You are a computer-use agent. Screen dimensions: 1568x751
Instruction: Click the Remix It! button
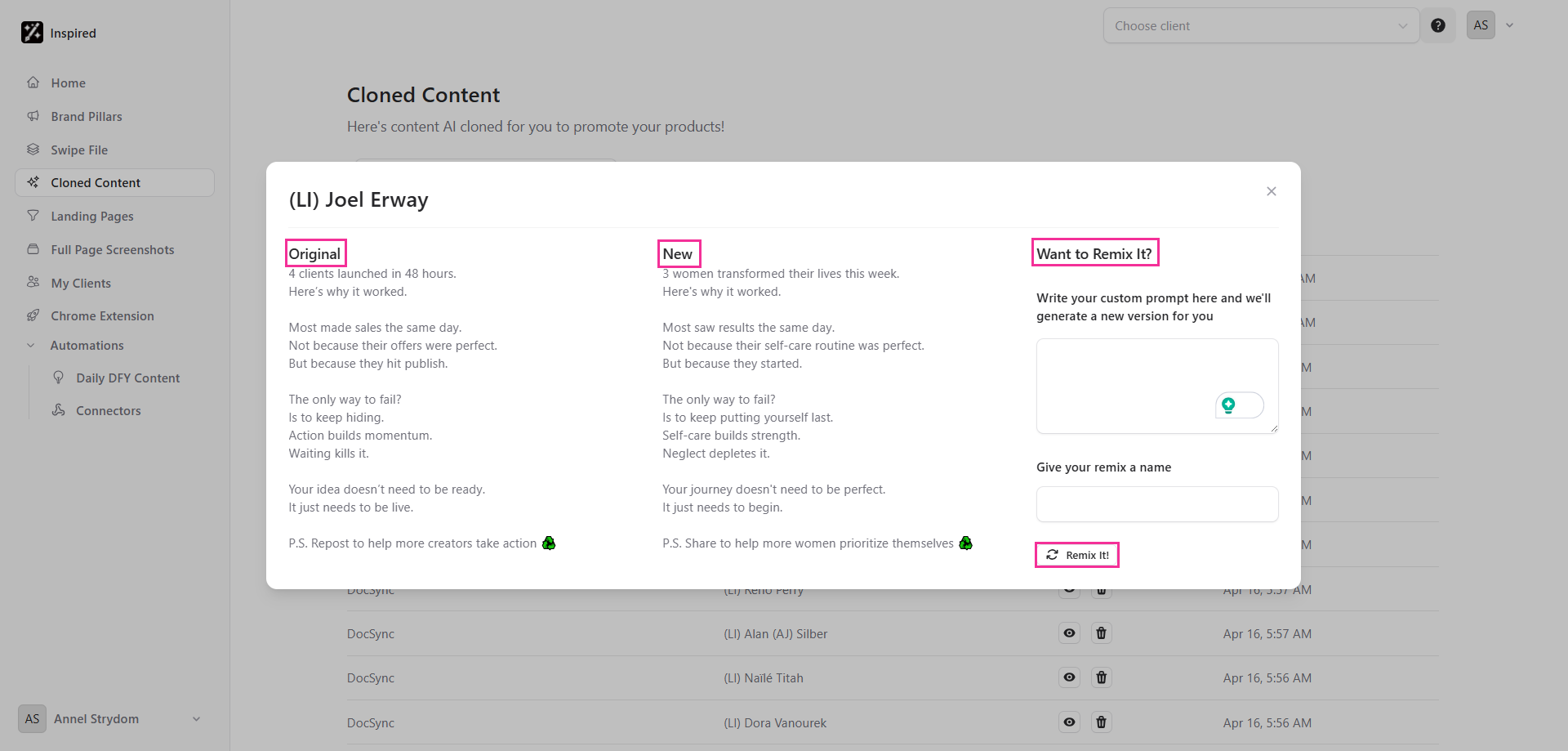[1077, 555]
